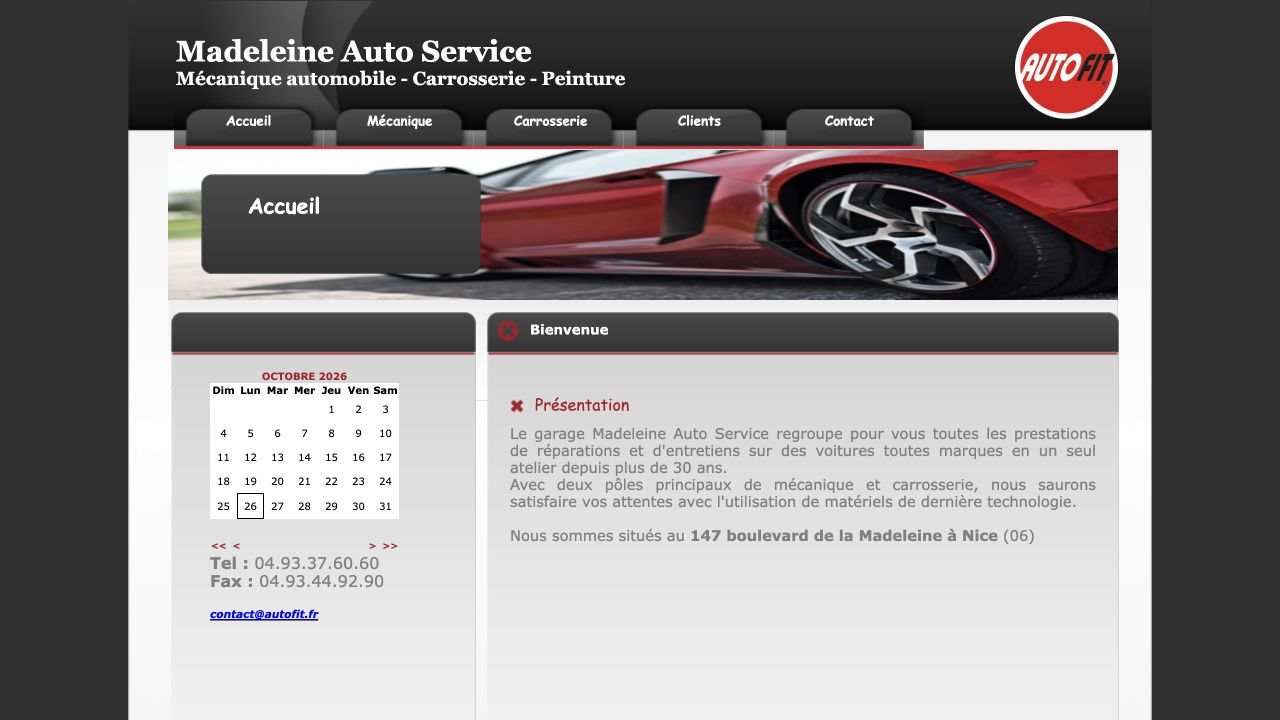Screen dimensions: 1280x720
Task: Click the Accueil heading on the banner
Action: pos(284,207)
